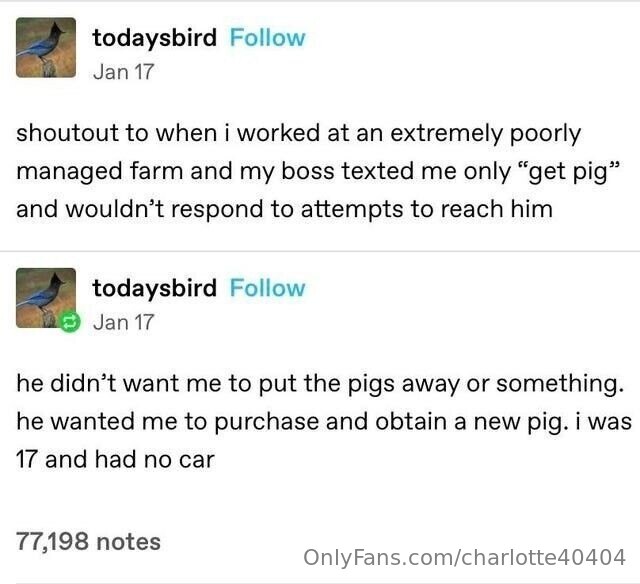Visit the todaysbird username on the second post
This screenshot has height=584, width=640.
[154, 288]
